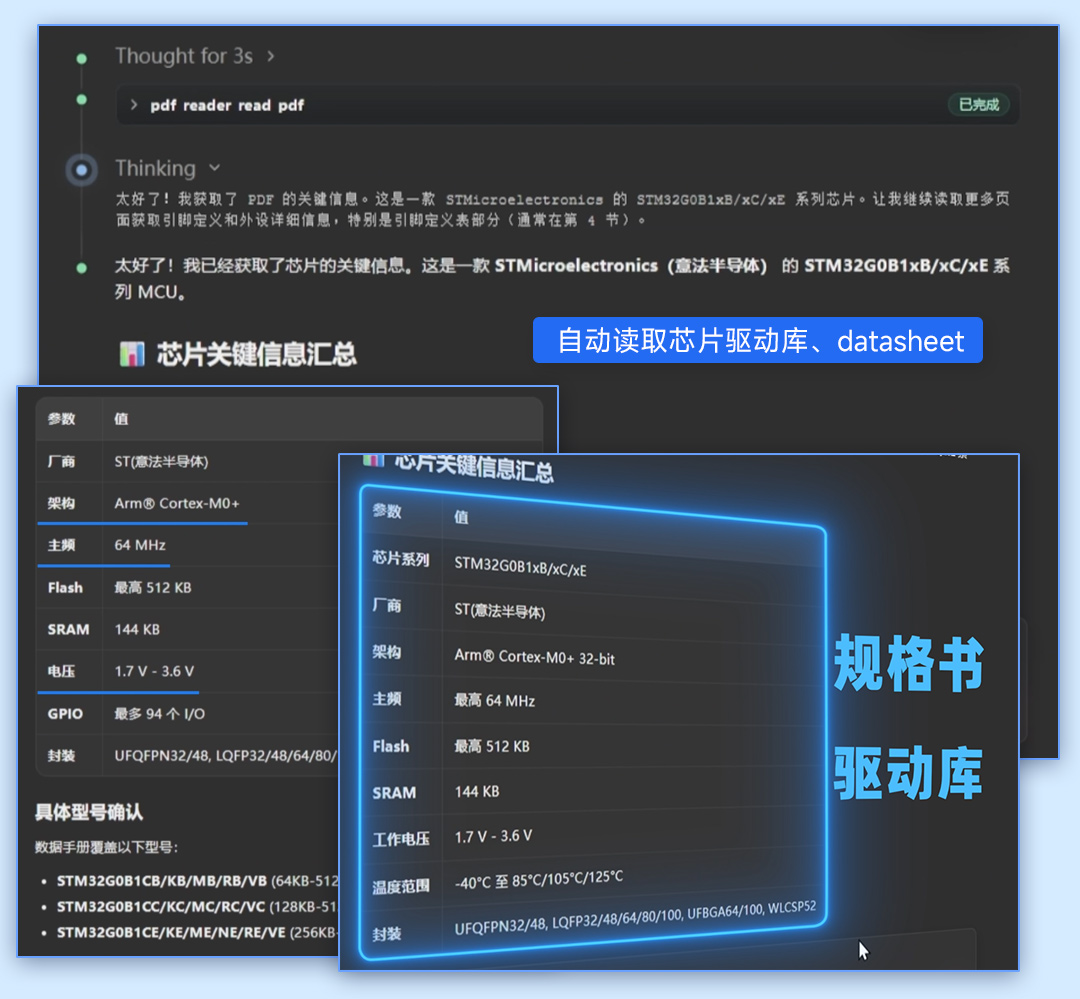Select '最高 512 KB' in the glowing table
The height and width of the screenshot is (999, 1080).
coord(492,746)
